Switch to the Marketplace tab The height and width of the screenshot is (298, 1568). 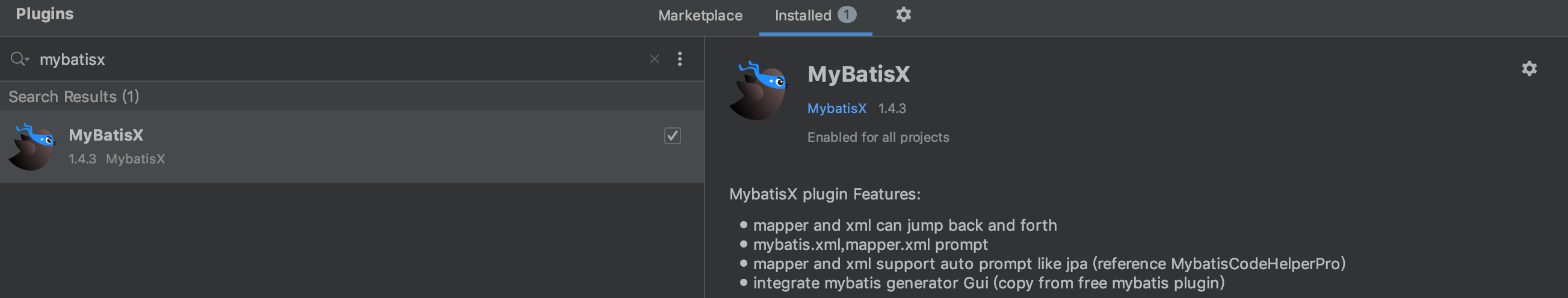click(700, 15)
